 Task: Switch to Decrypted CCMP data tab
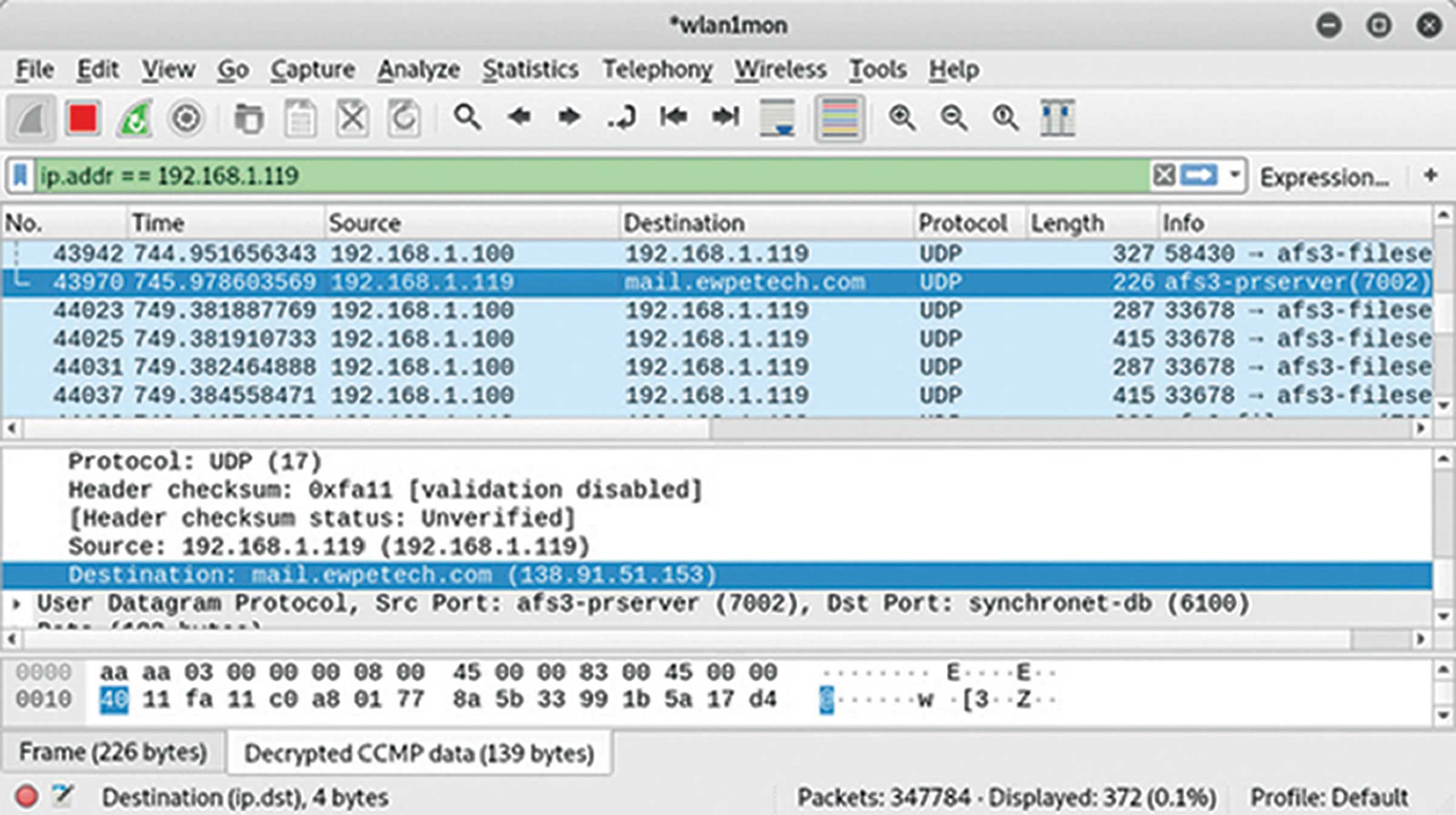pyautogui.click(x=419, y=754)
